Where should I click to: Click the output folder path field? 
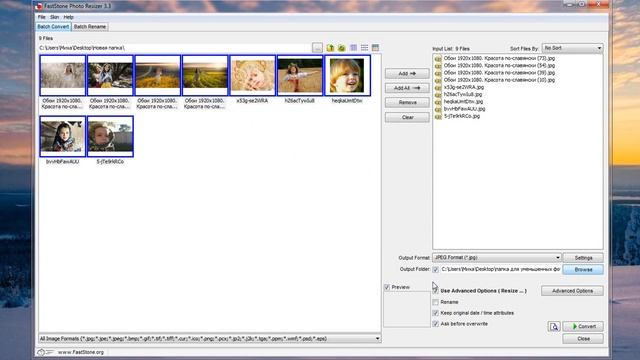(x=500, y=269)
